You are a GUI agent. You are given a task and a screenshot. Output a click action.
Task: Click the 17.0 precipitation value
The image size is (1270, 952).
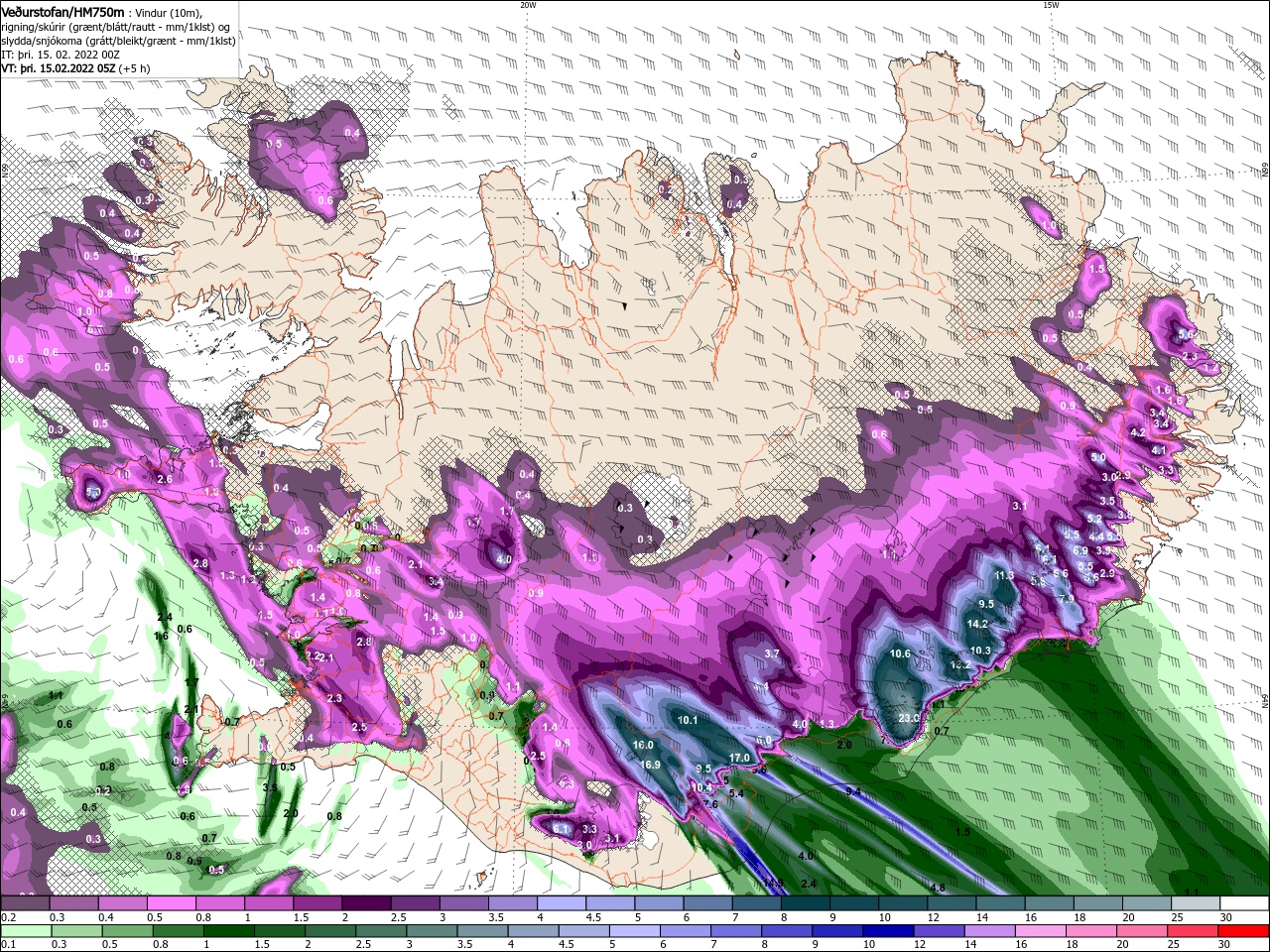point(739,758)
